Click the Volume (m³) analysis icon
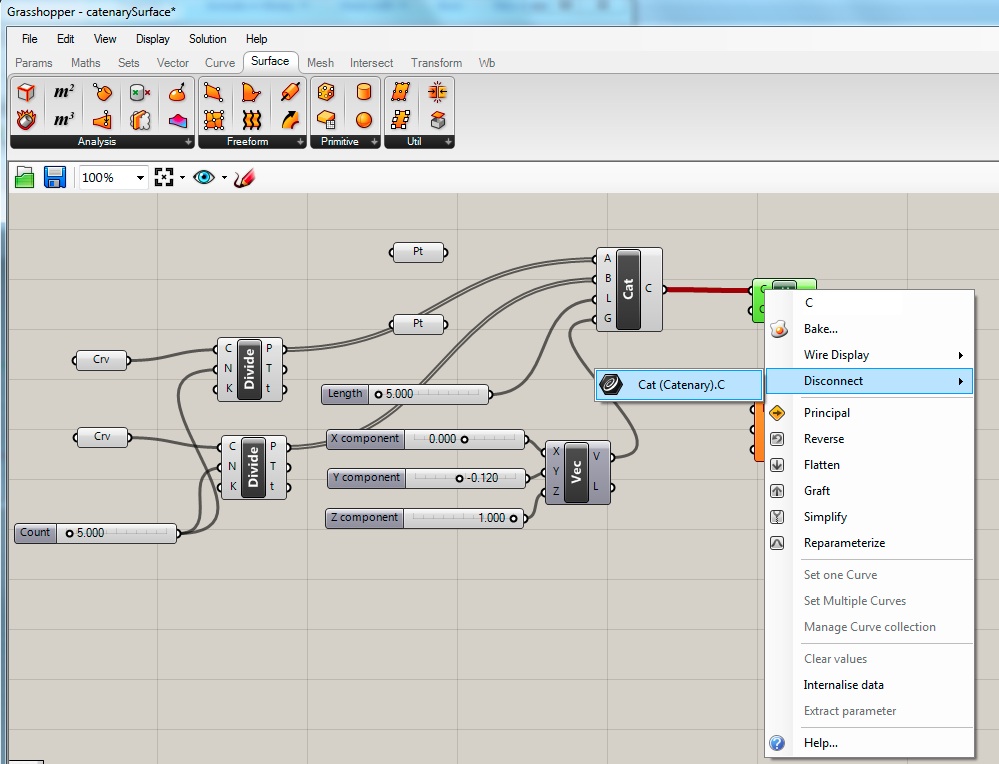 pos(64,120)
